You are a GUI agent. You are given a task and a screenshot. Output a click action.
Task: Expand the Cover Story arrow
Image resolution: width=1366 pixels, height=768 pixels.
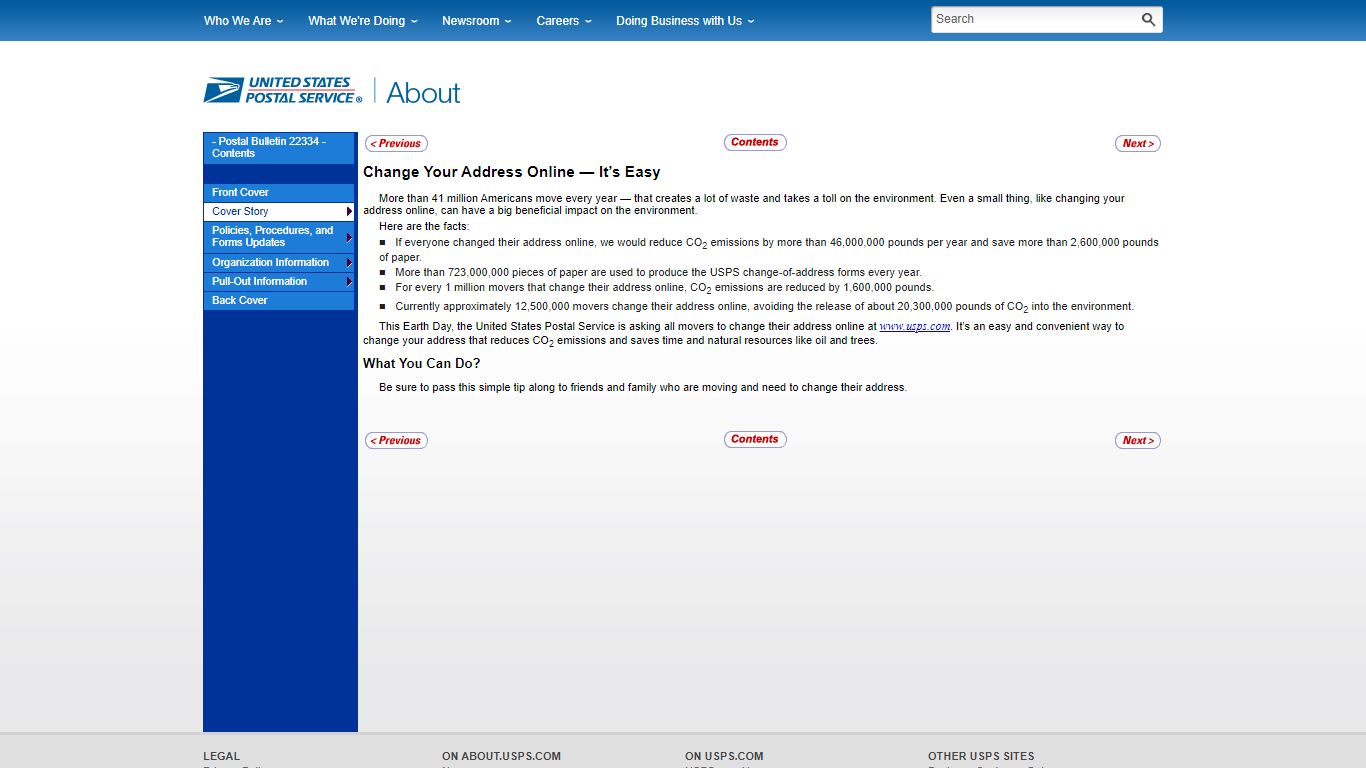(349, 212)
